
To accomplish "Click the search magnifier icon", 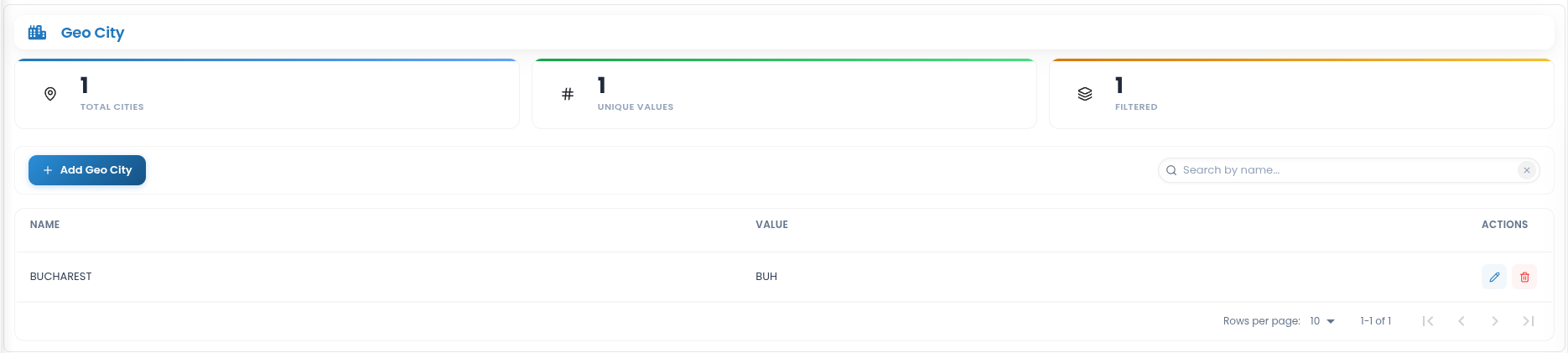I will point(1171,170).
